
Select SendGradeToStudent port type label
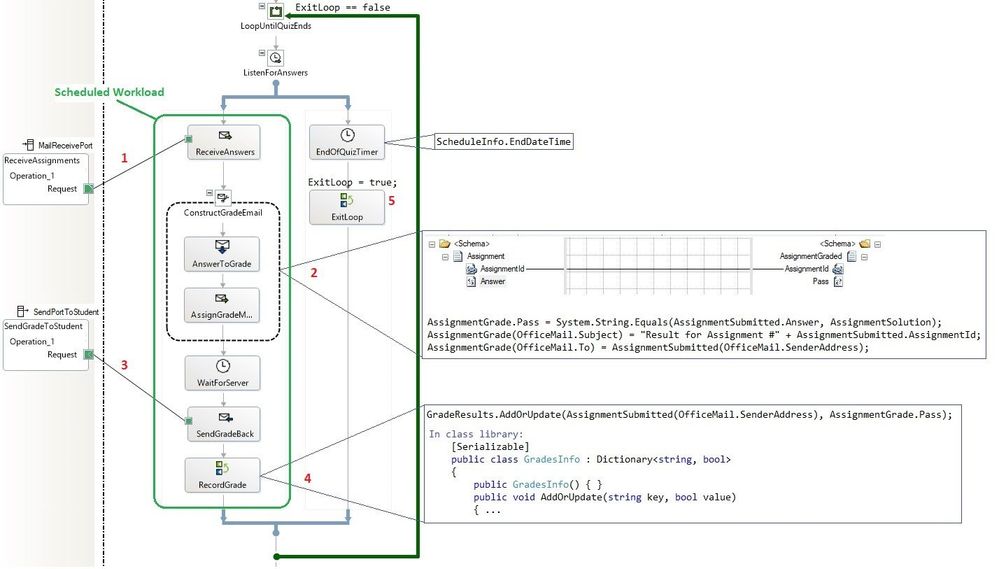point(43,326)
